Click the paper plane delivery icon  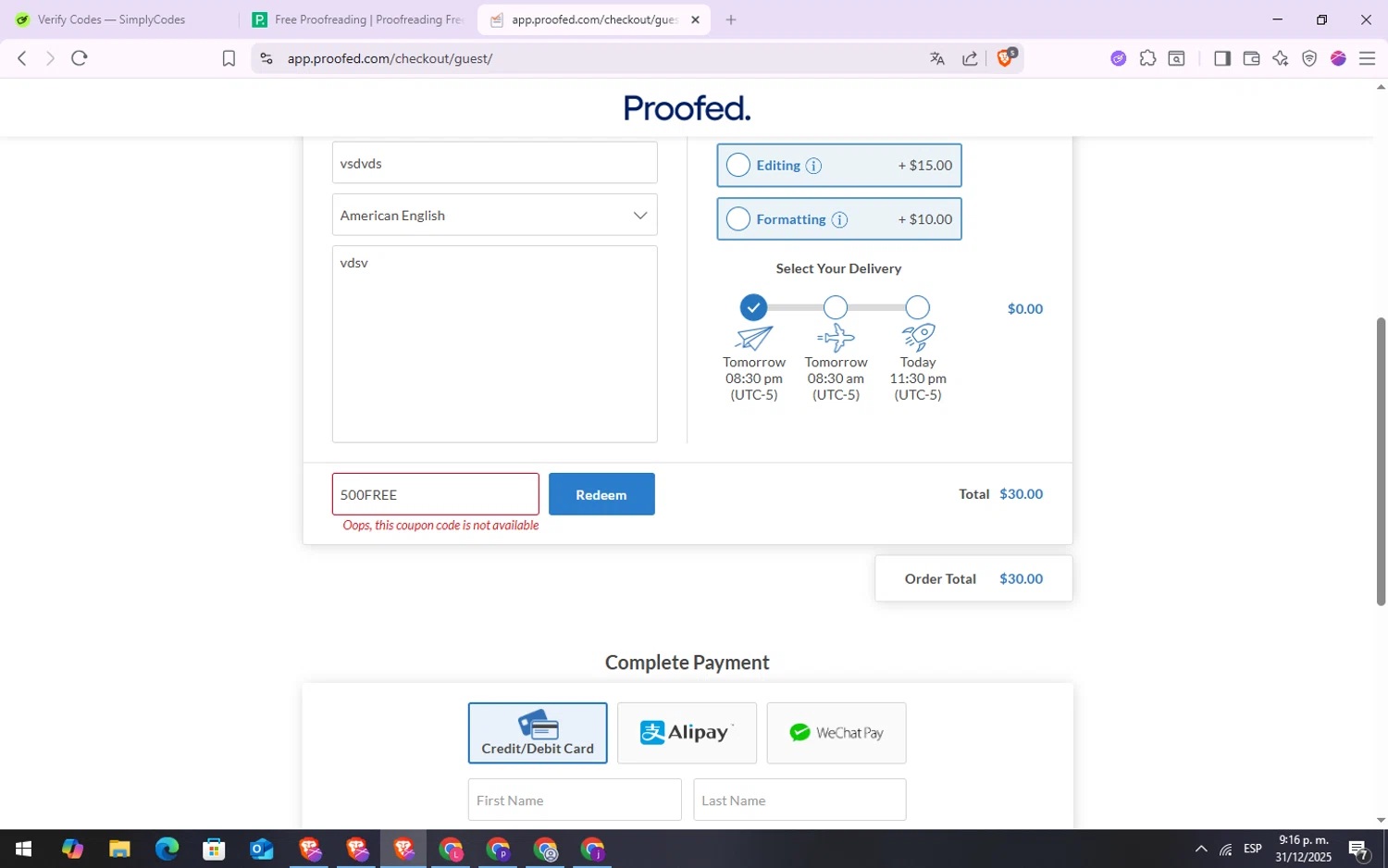pyautogui.click(x=754, y=338)
